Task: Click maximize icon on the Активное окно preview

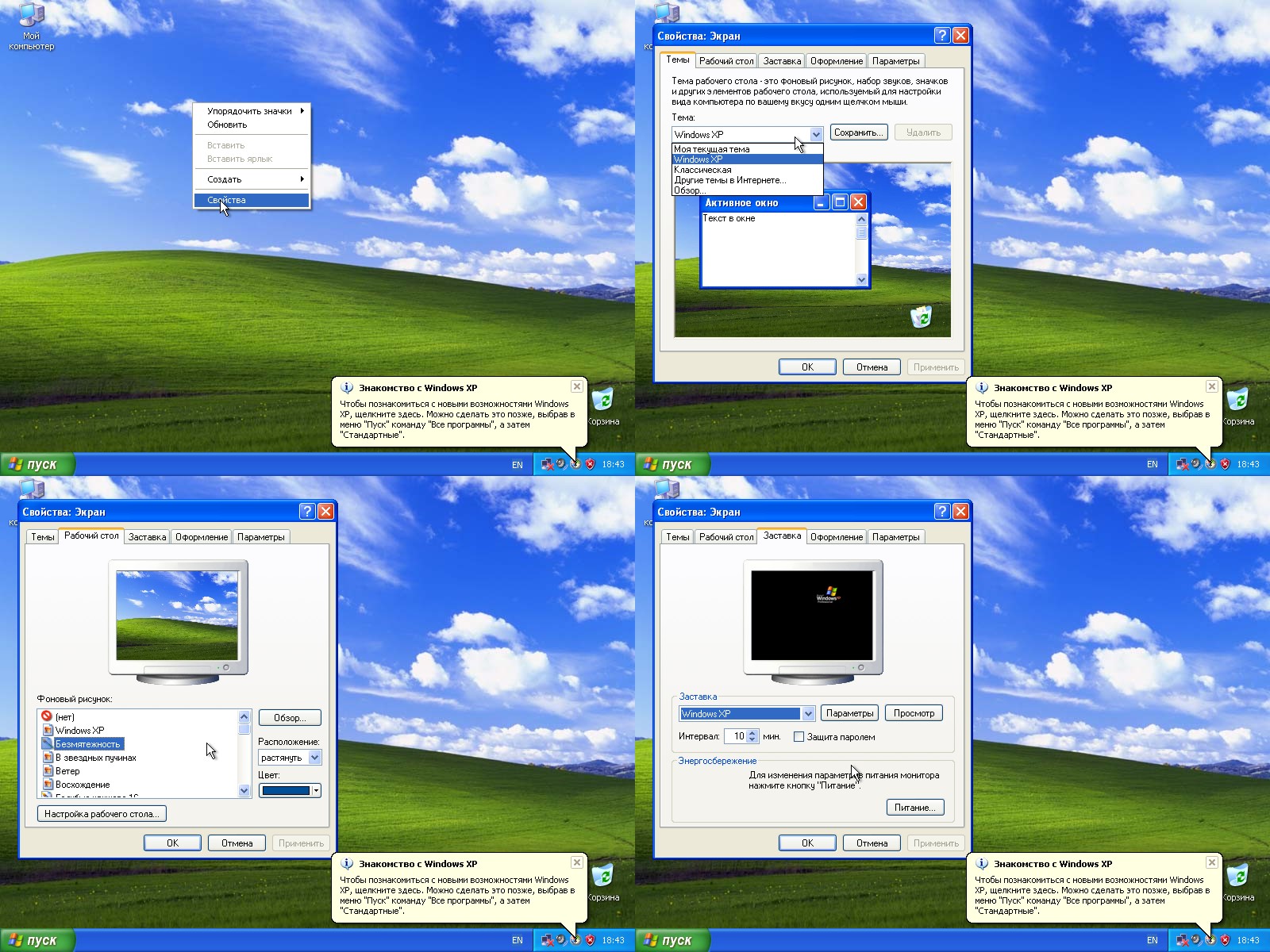Action: pos(840,202)
